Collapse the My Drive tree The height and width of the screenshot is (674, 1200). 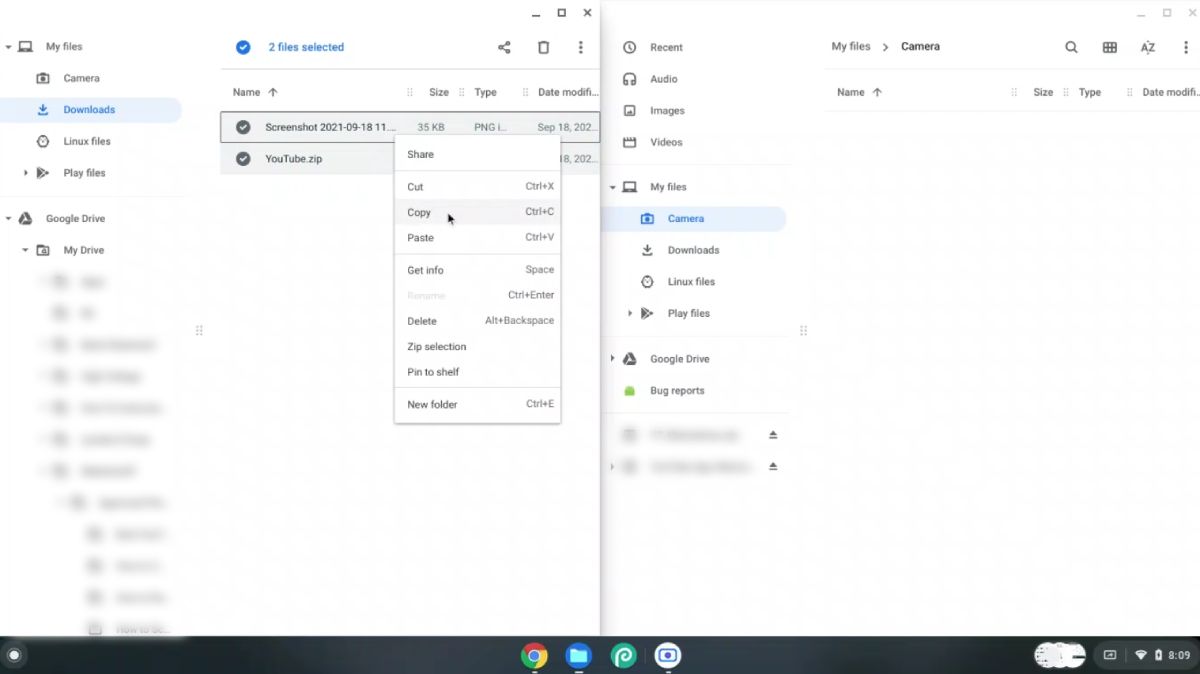25,250
